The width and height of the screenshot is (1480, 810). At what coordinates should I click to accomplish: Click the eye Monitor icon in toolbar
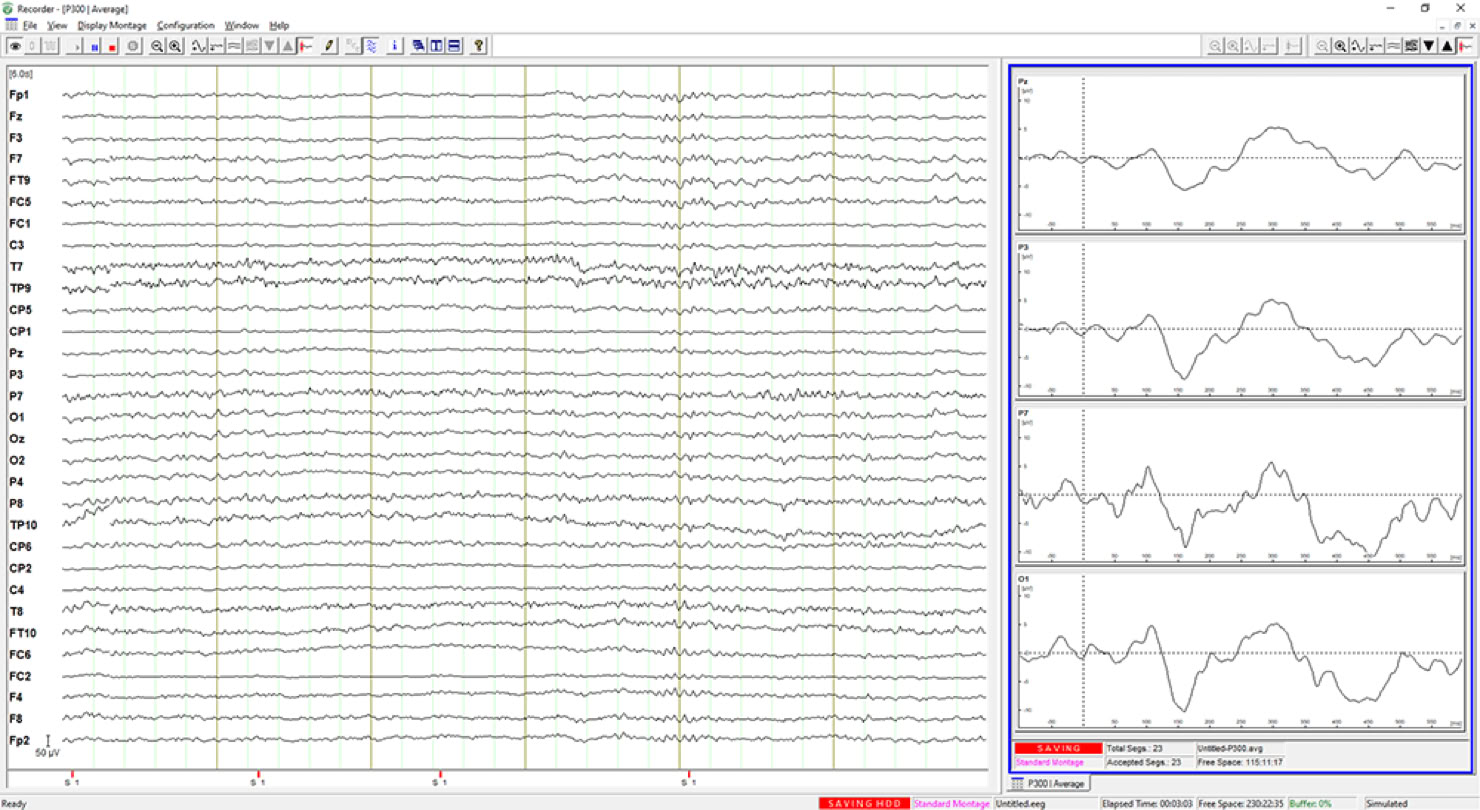click(15, 46)
